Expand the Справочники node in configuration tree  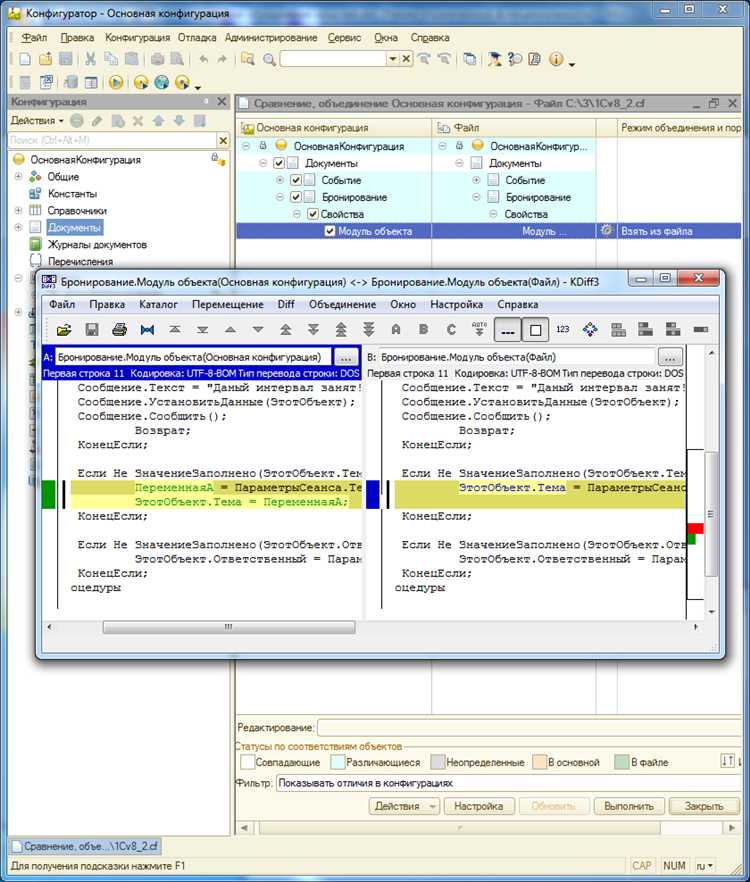(x=18, y=211)
